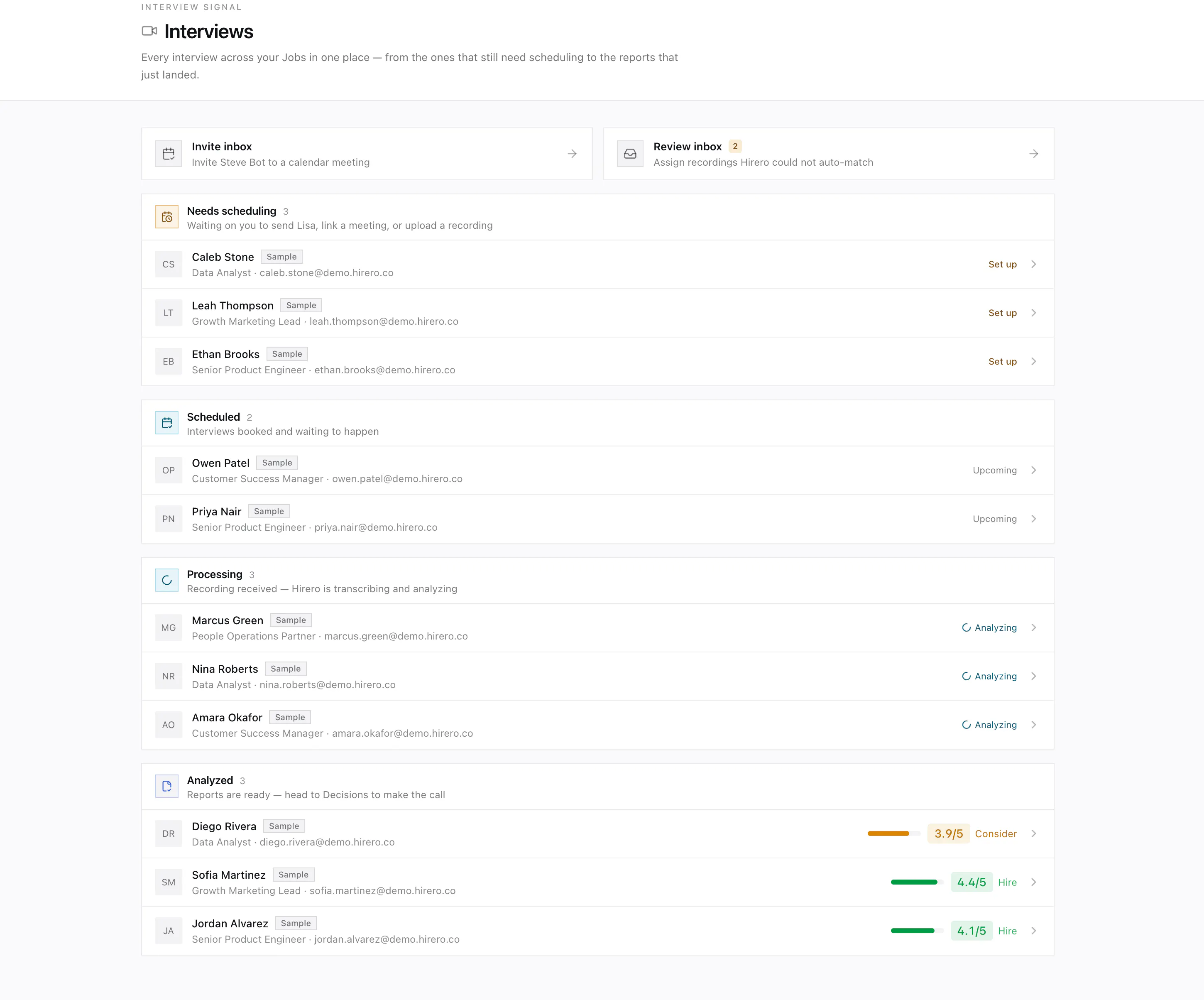Open Owen Patel row chevron
The width and height of the screenshot is (1204, 1000).
1034,470
